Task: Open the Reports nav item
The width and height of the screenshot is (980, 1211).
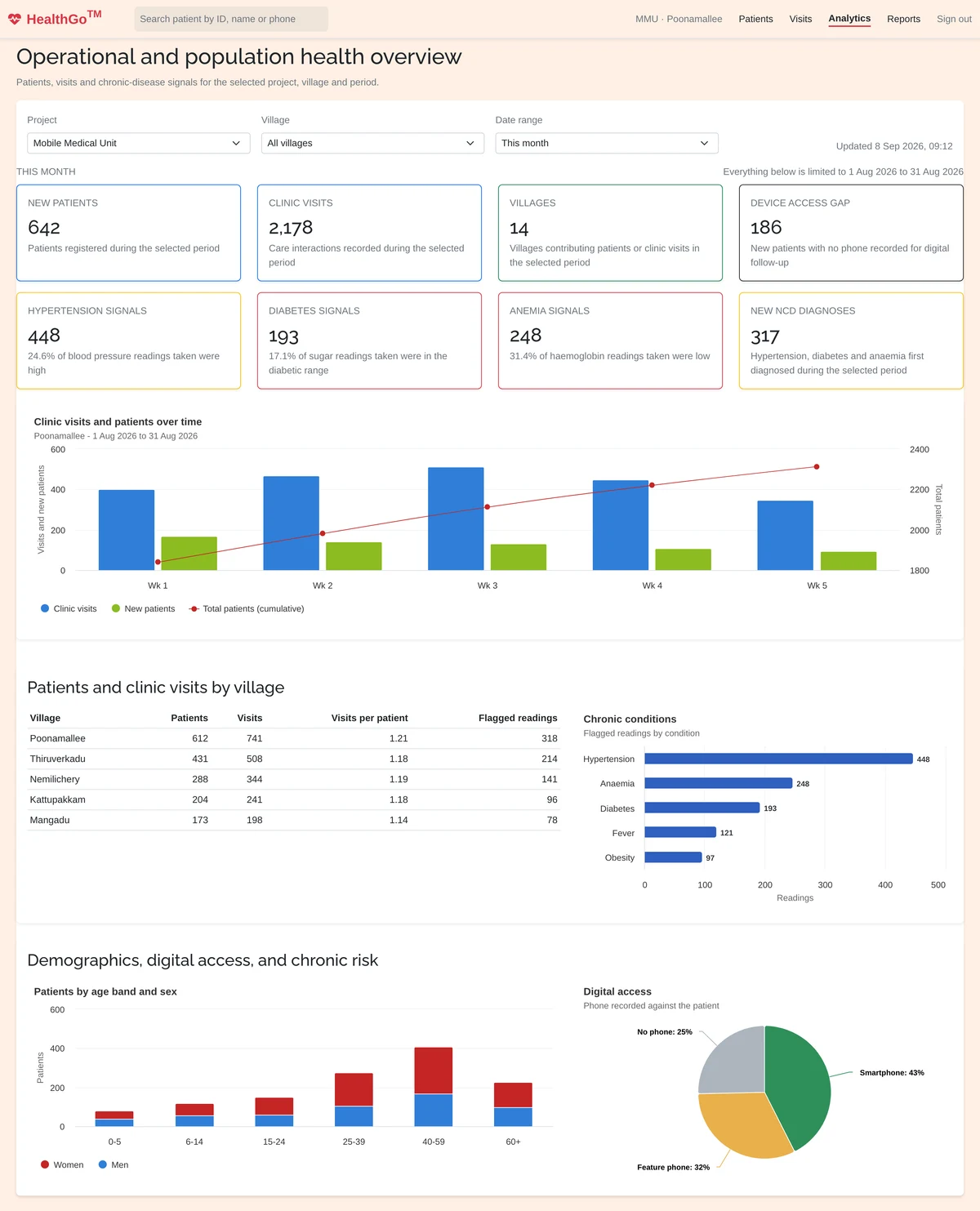Action: coord(903,19)
